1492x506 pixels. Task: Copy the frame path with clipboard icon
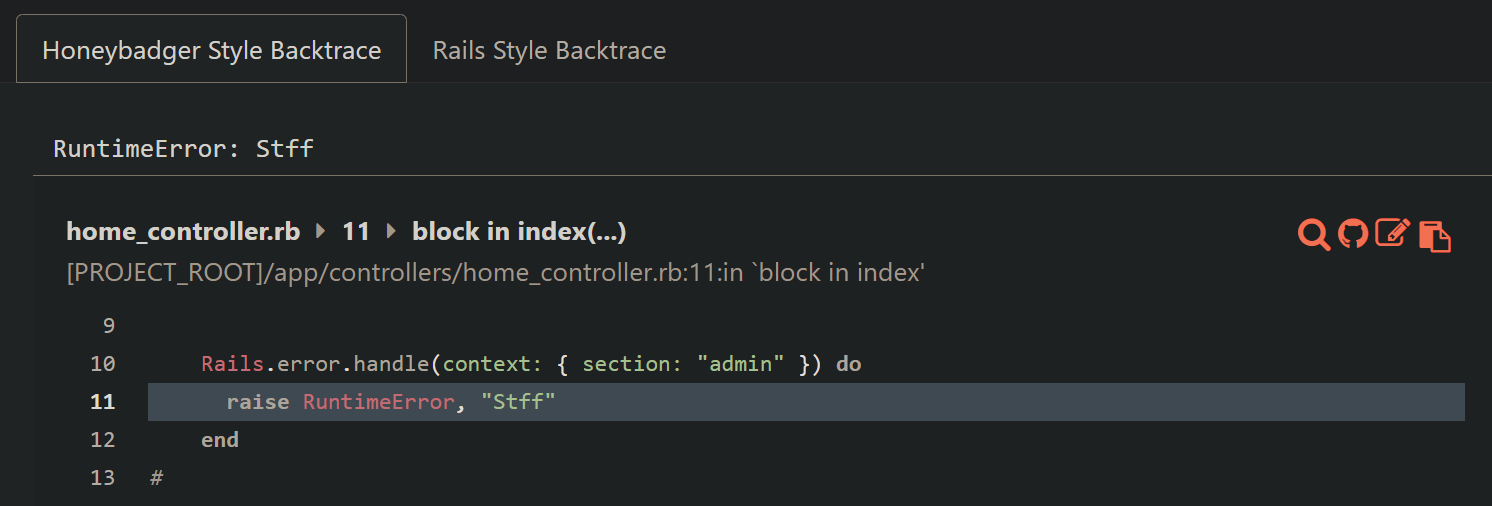tap(1434, 235)
